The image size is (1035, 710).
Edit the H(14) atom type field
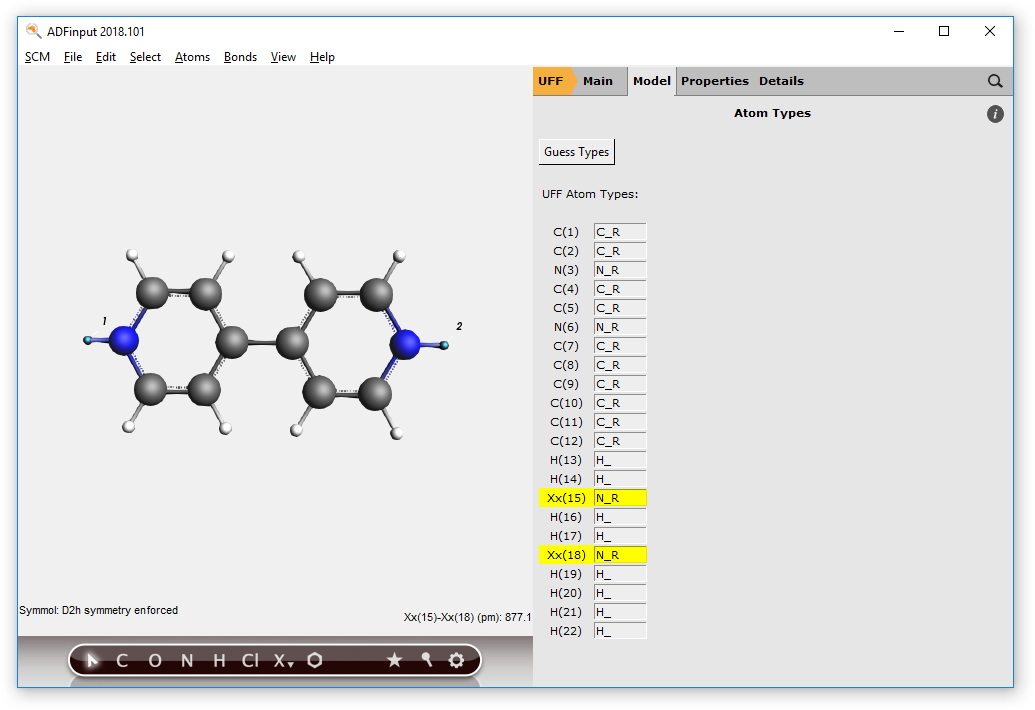tap(620, 479)
